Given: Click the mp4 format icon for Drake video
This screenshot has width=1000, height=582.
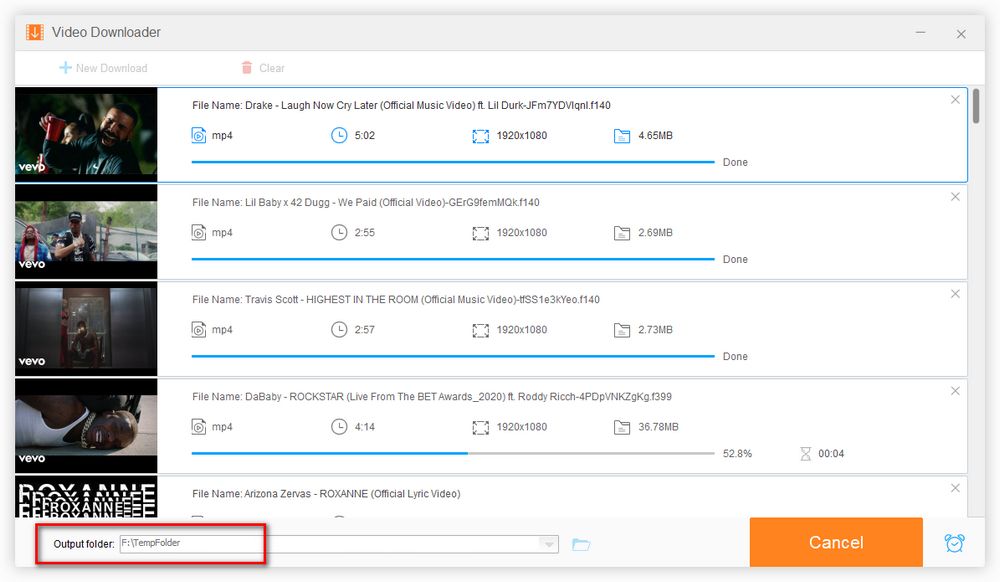Looking at the screenshot, I should pos(198,135).
